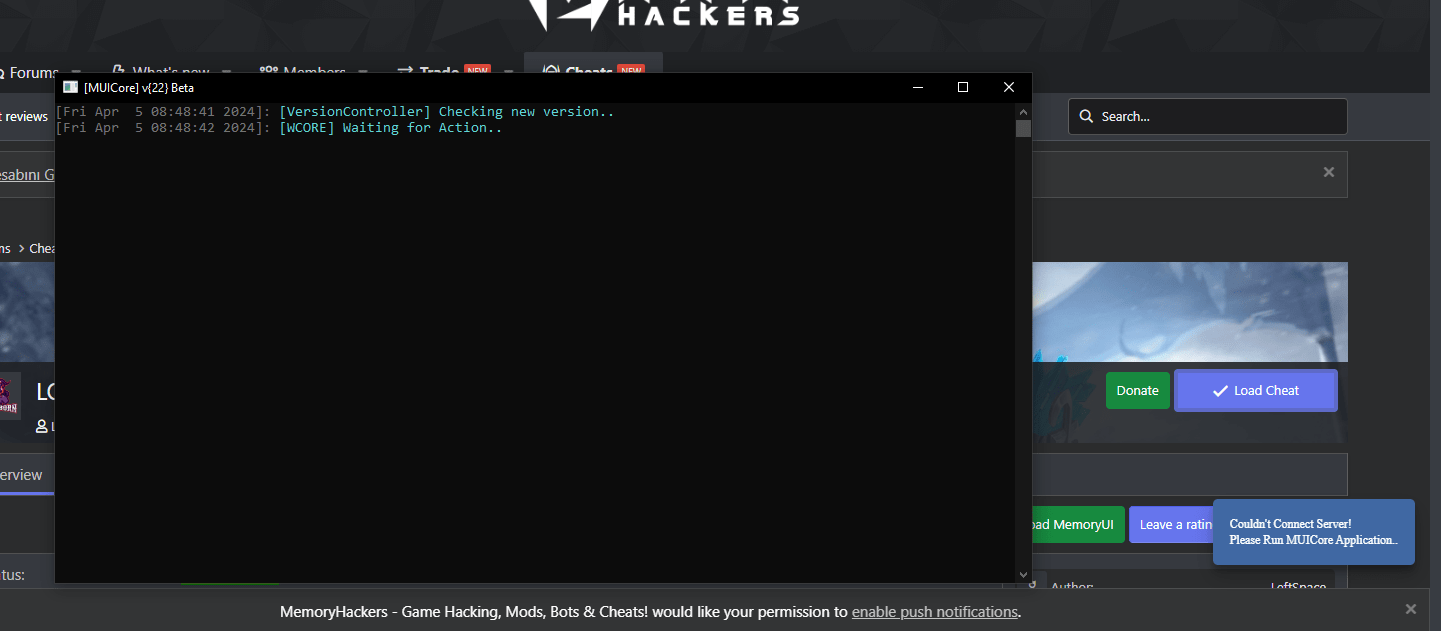Dismiss the notice banner with its X icon

(x=1329, y=172)
